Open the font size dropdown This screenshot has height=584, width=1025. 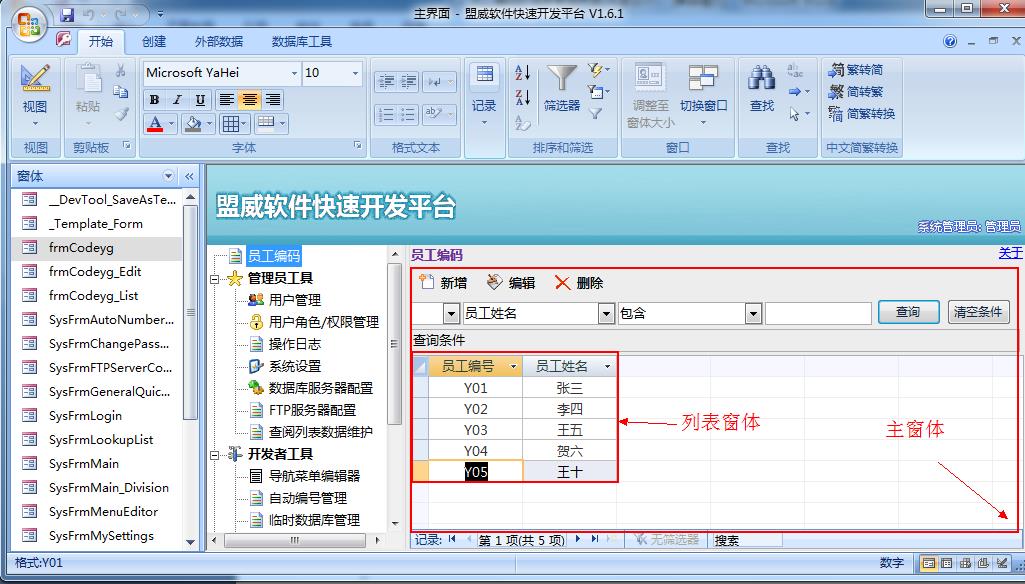pyautogui.click(x=356, y=73)
